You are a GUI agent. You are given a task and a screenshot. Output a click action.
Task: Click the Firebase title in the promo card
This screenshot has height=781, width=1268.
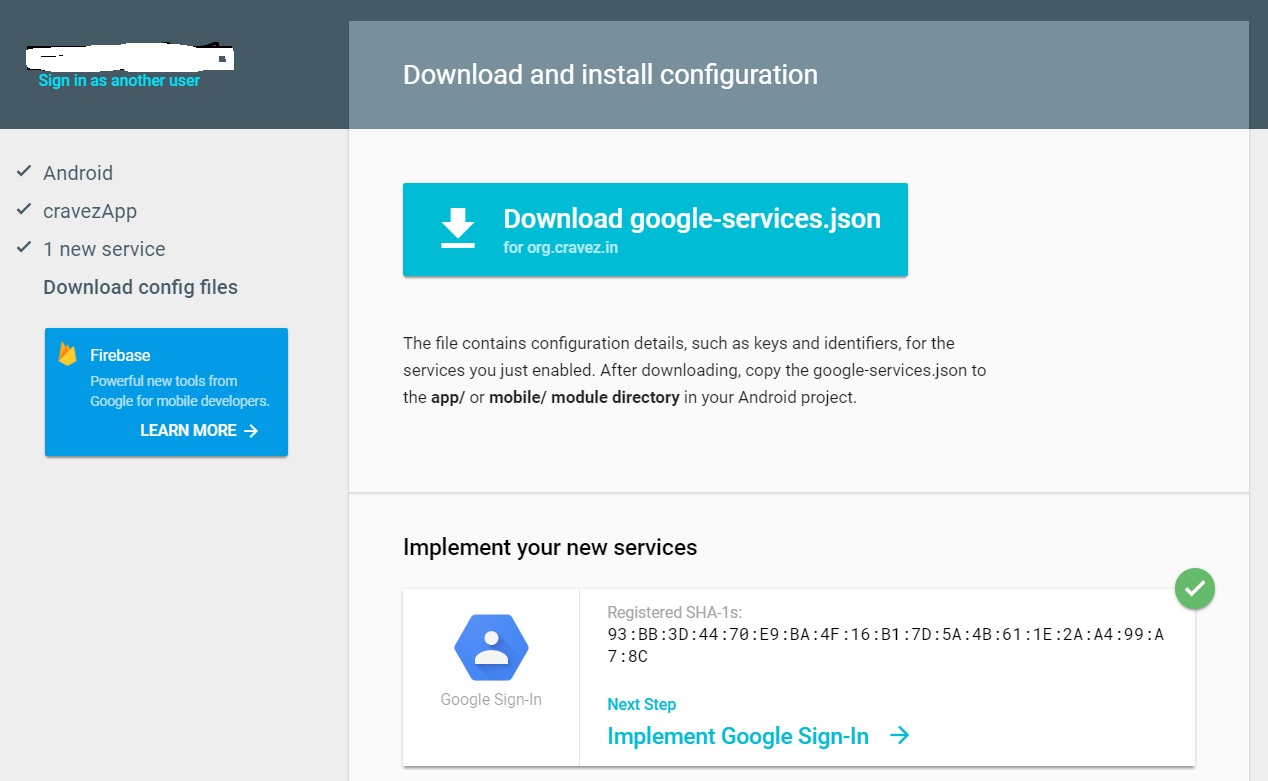click(x=120, y=355)
